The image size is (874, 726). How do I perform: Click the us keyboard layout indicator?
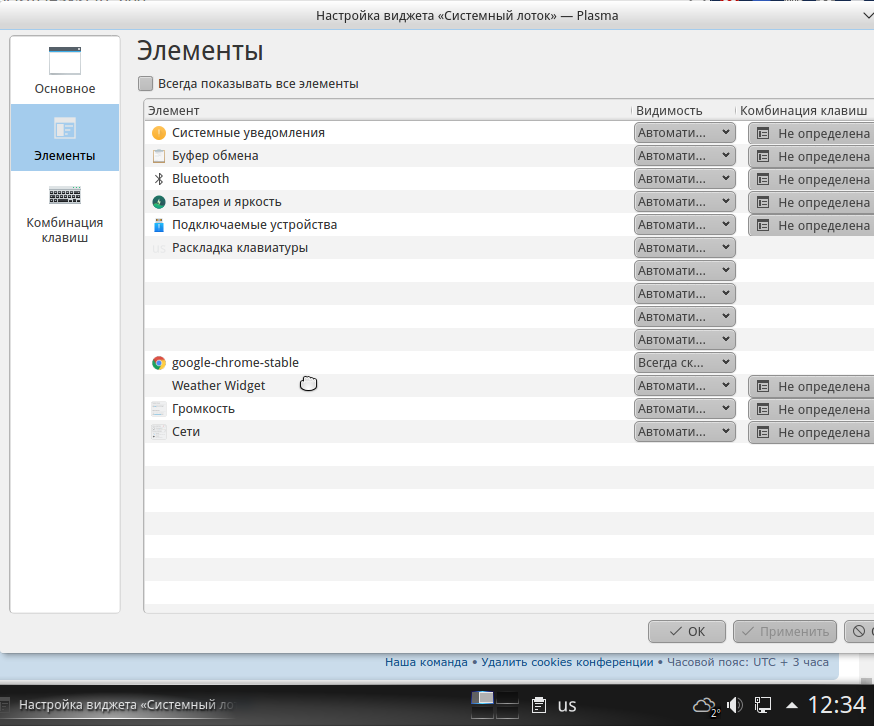[567, 706]
